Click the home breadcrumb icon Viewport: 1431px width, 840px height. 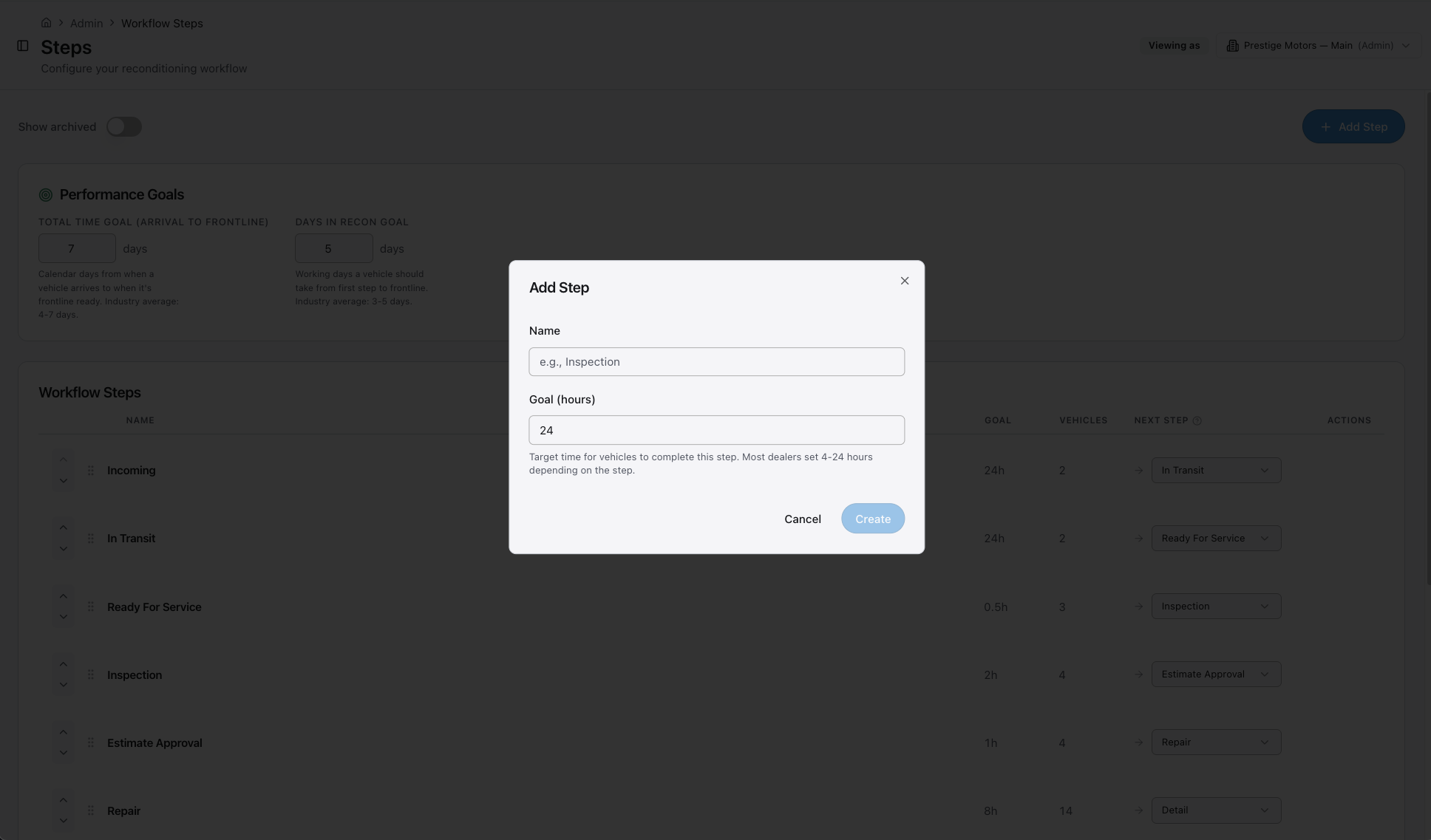coord(46,23)
